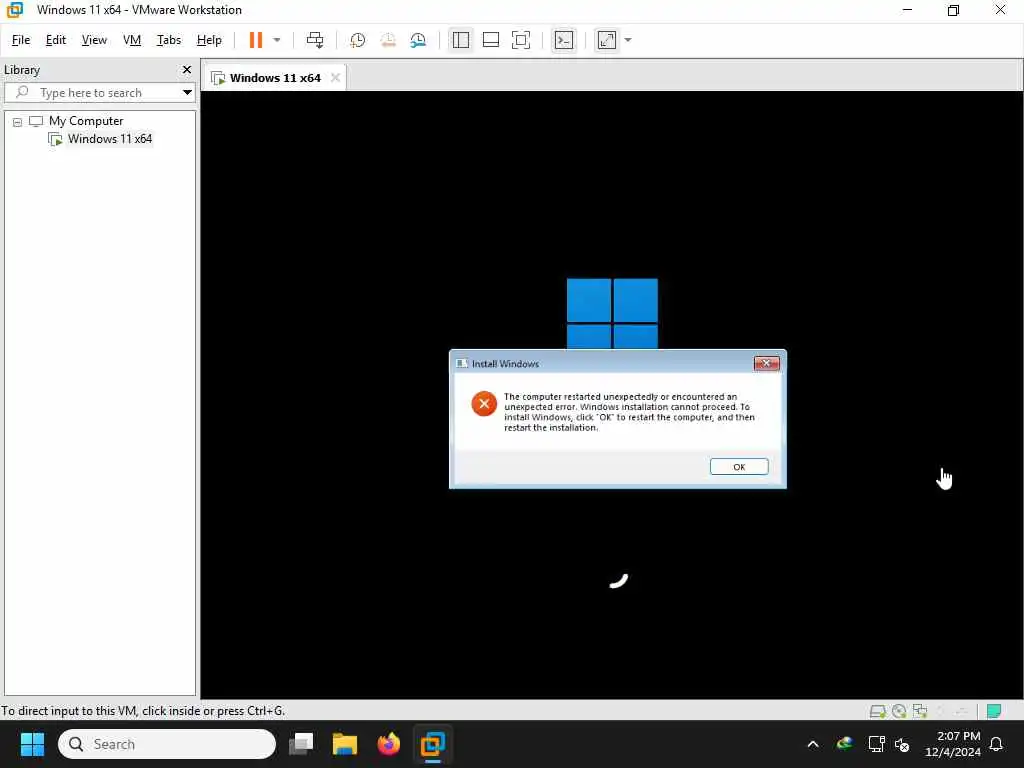
Task: Click the VMware Workstation title bar logo
Action: pos(14,10)
